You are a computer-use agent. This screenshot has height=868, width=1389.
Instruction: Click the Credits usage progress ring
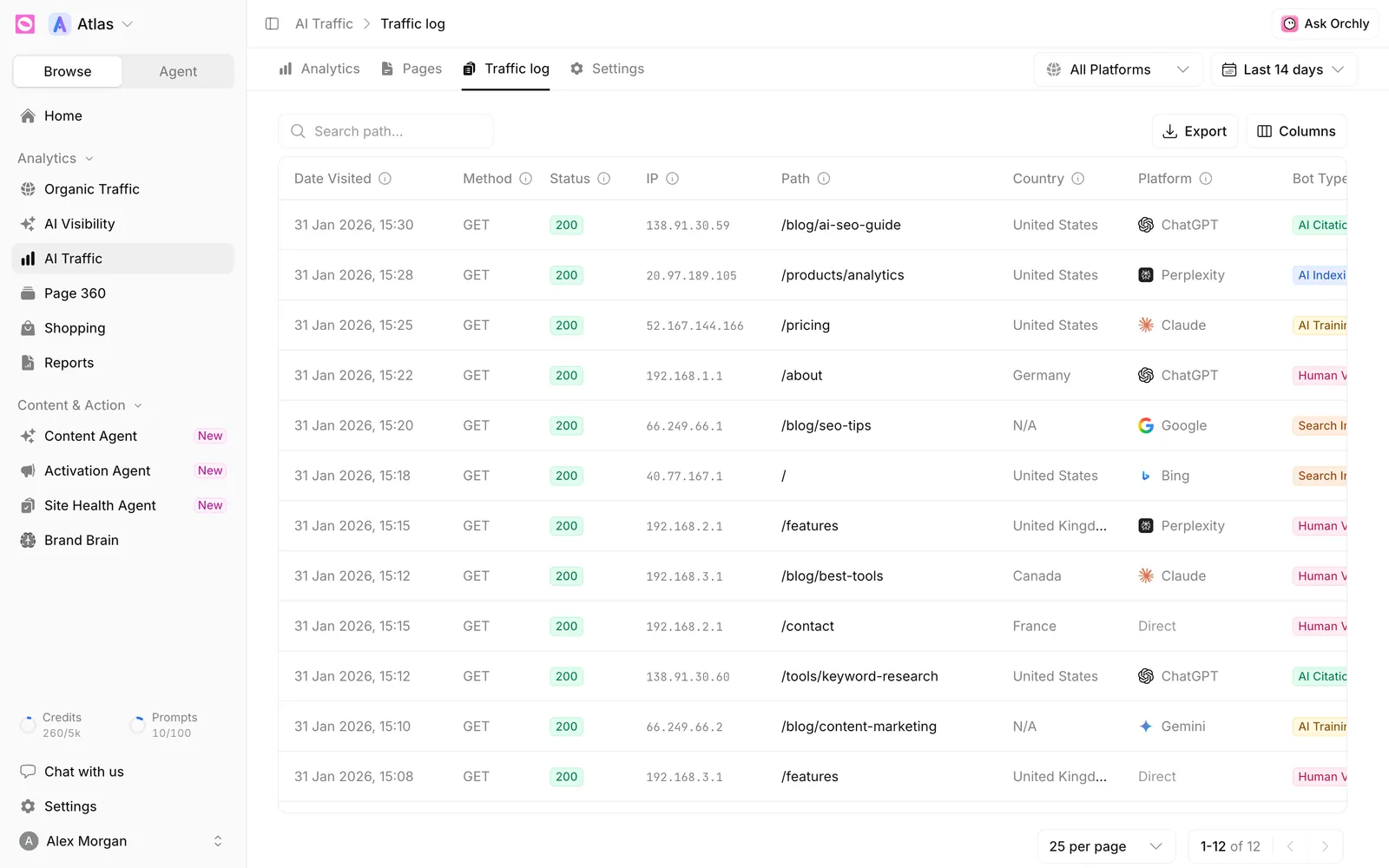point(28,725)
